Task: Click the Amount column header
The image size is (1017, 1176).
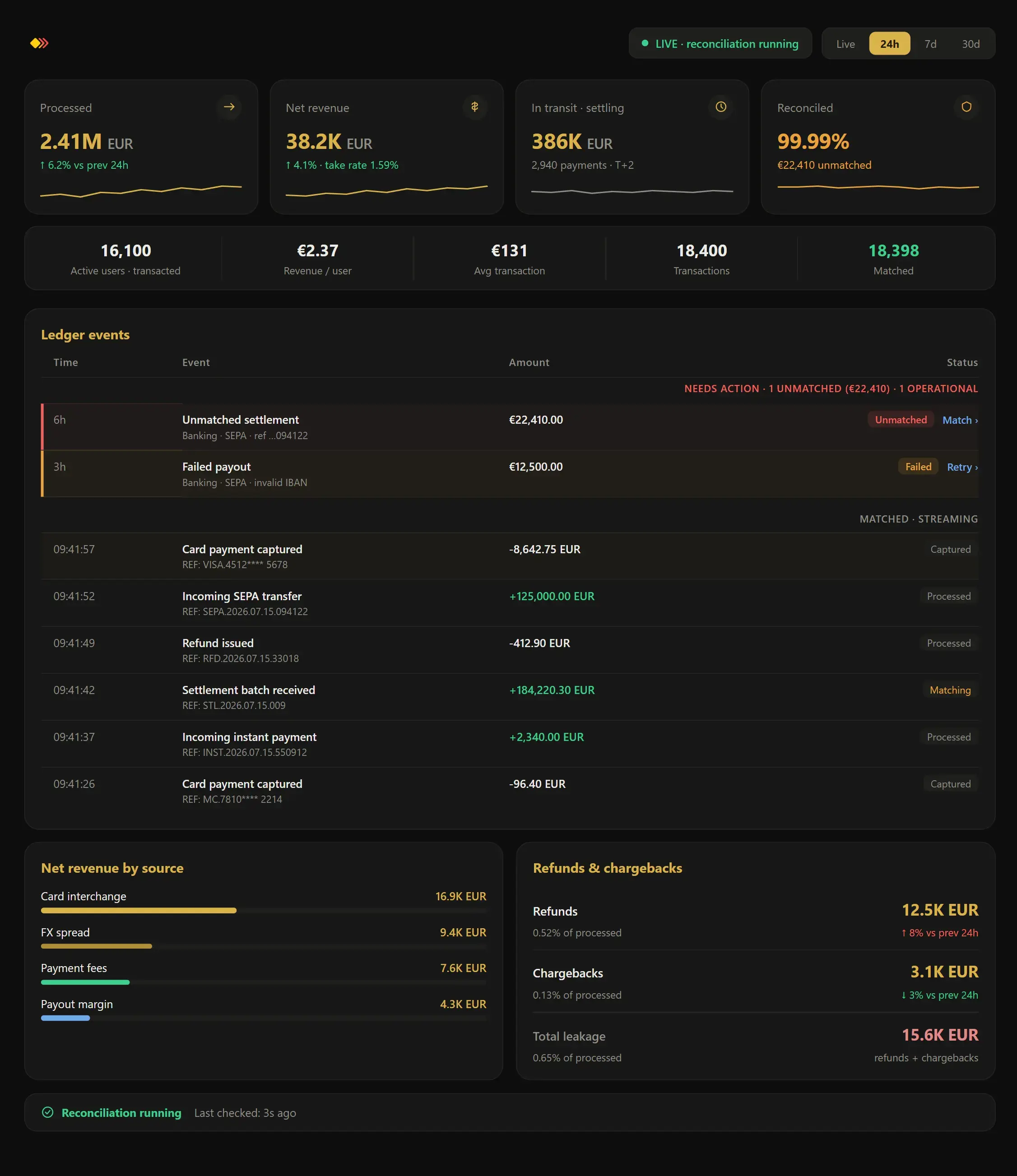Action: [529, 362]
